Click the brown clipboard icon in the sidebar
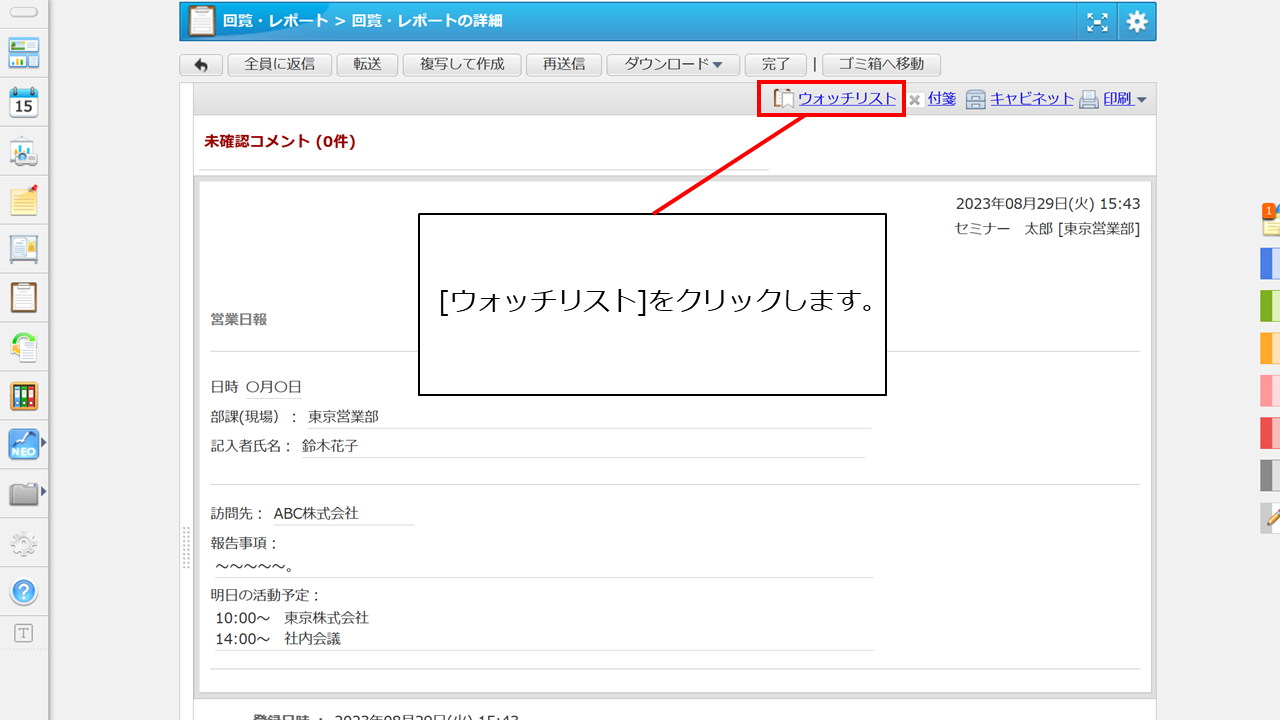The image size is (1280, 720). click(24, 298)
